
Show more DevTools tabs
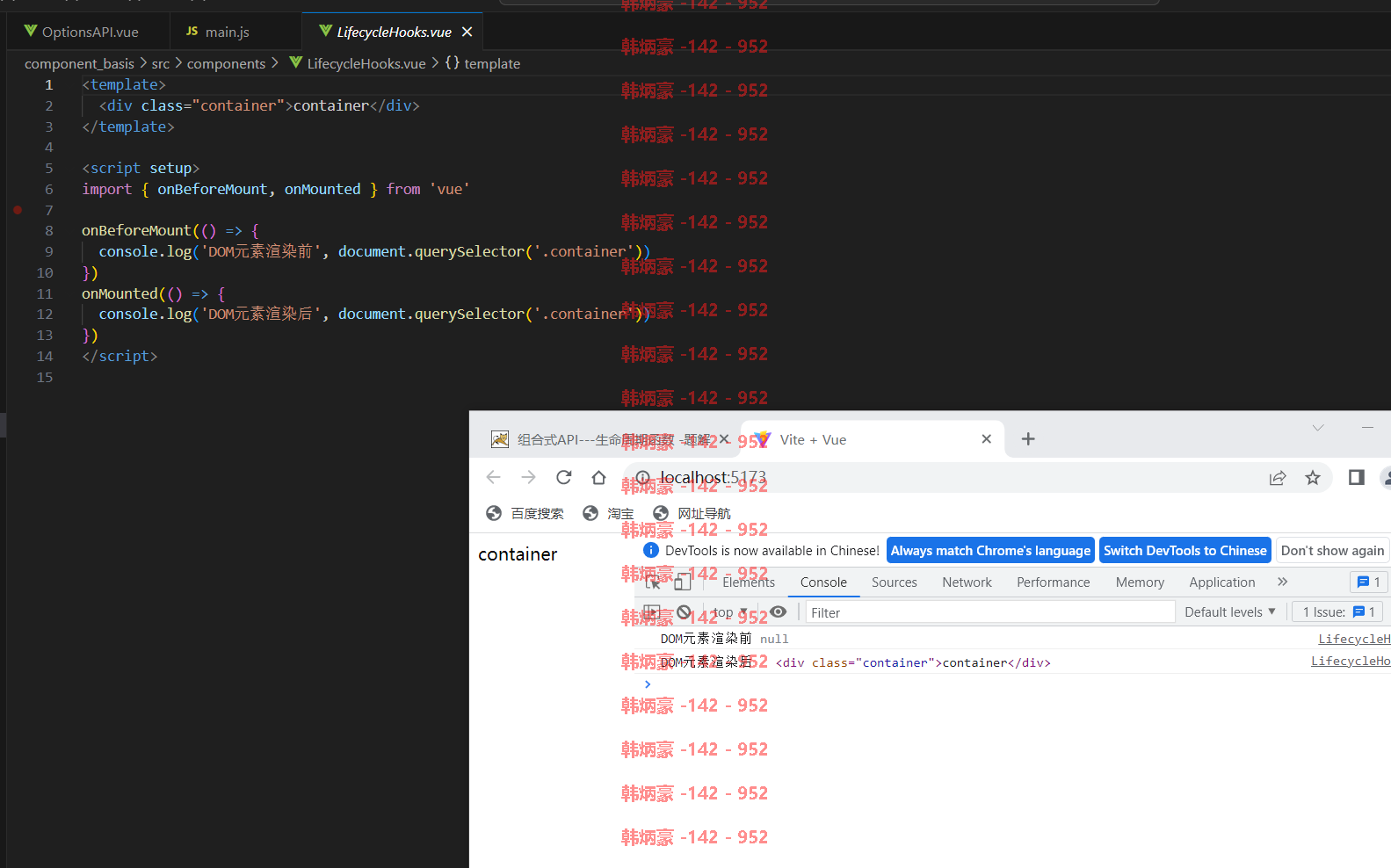(x=1283, y=582)
